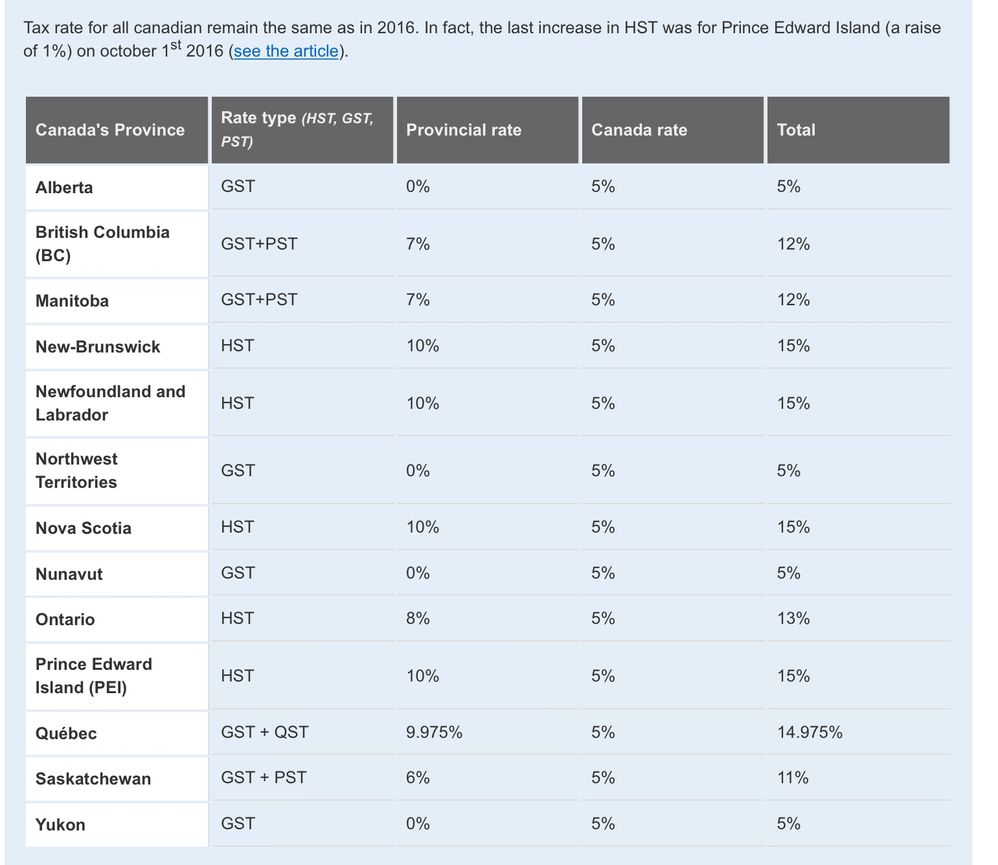Screen dimensions: 998x865
Task: Select Newfoundland and Labrador cell
Action: [110, 403]
